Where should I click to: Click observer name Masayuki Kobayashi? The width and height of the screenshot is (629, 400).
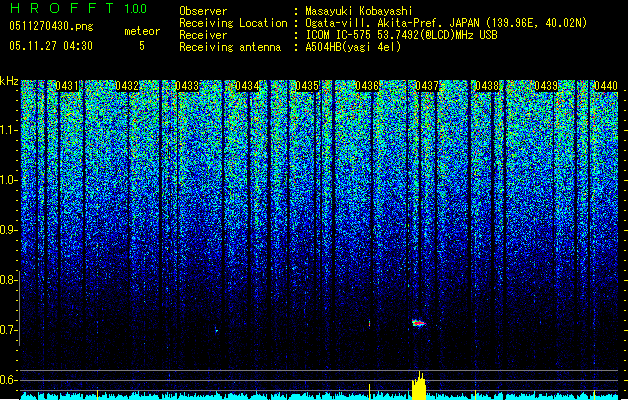(359, 11)
